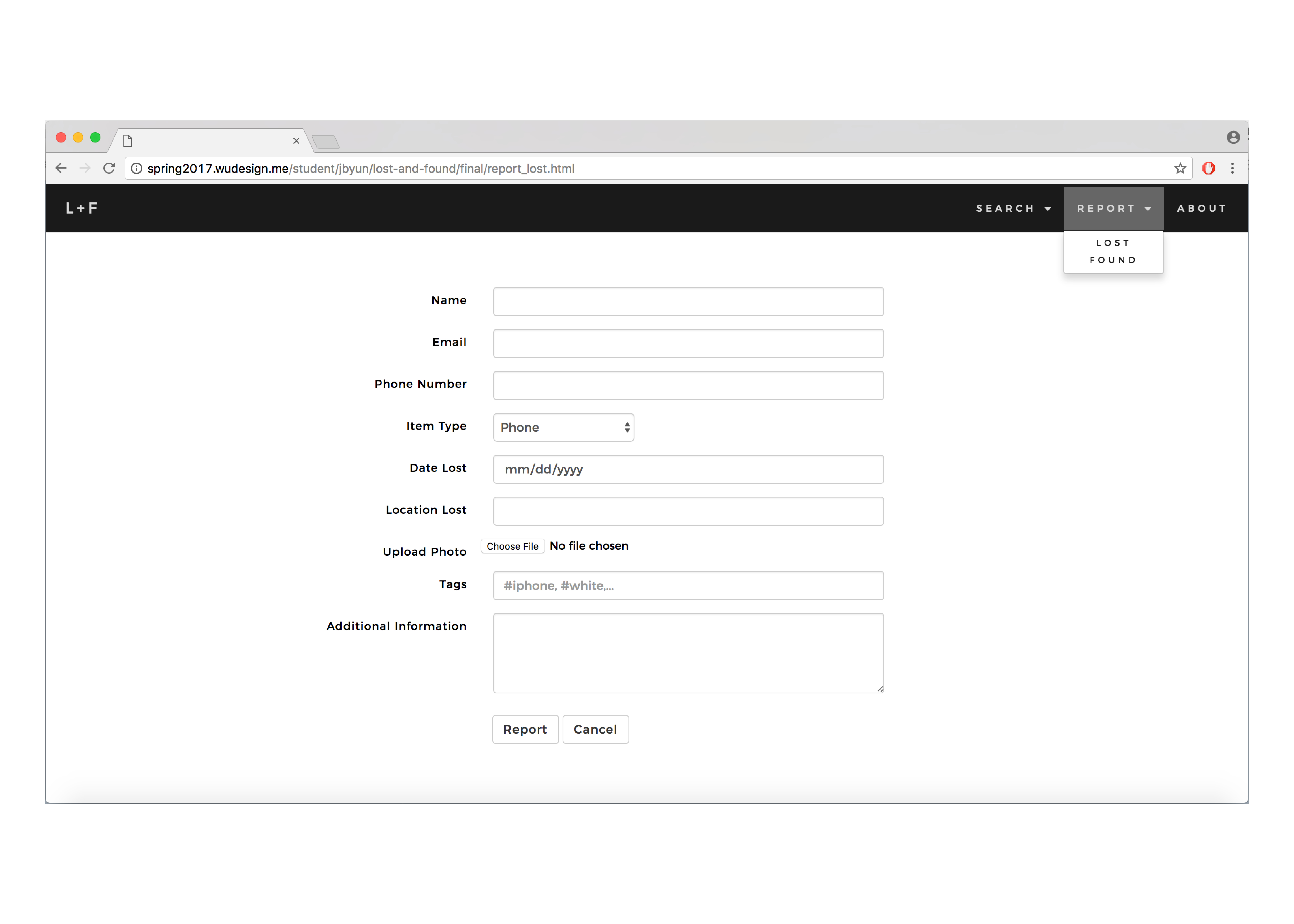
Task: Click the red extension icon in toolbar
Action: tap(1208, 168)
